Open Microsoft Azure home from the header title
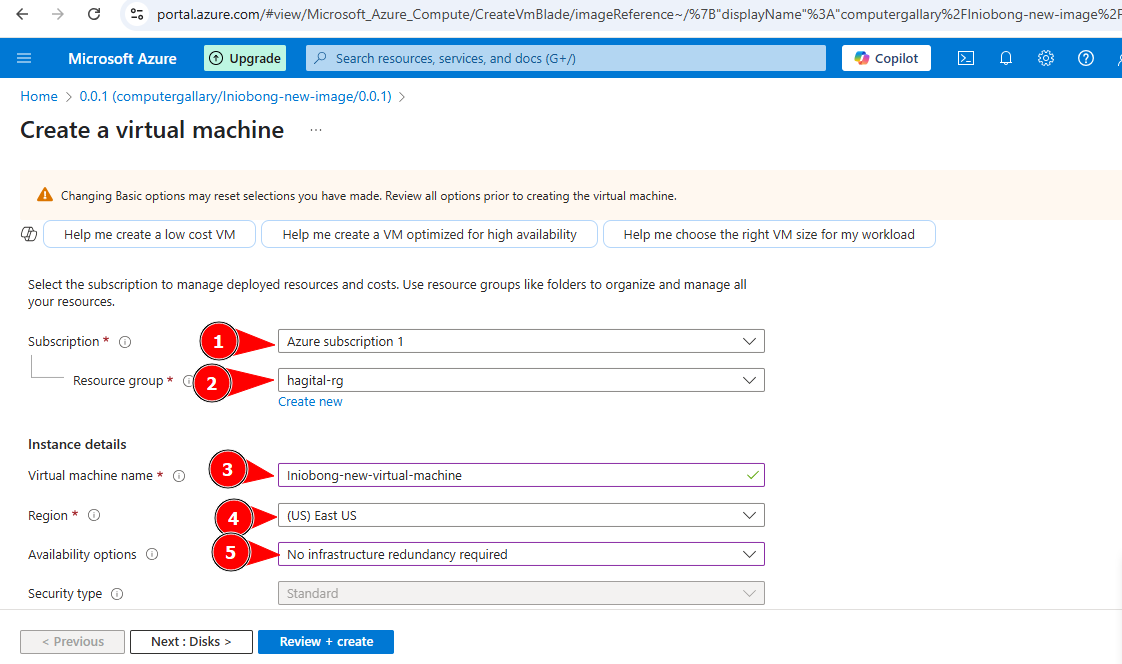 coord(122,59)
